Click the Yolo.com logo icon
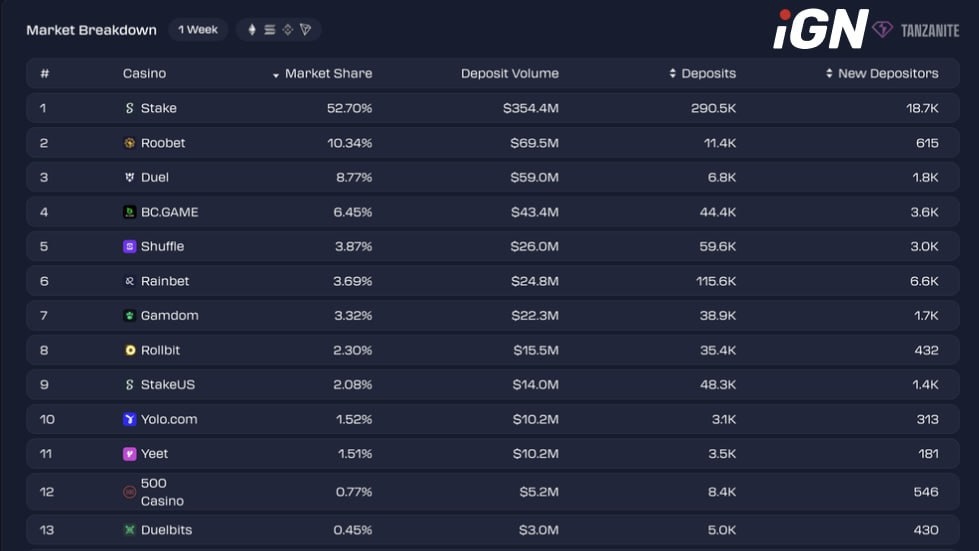Screen dimensions: 979x551 pyautogui.click(x=129, y=420)
